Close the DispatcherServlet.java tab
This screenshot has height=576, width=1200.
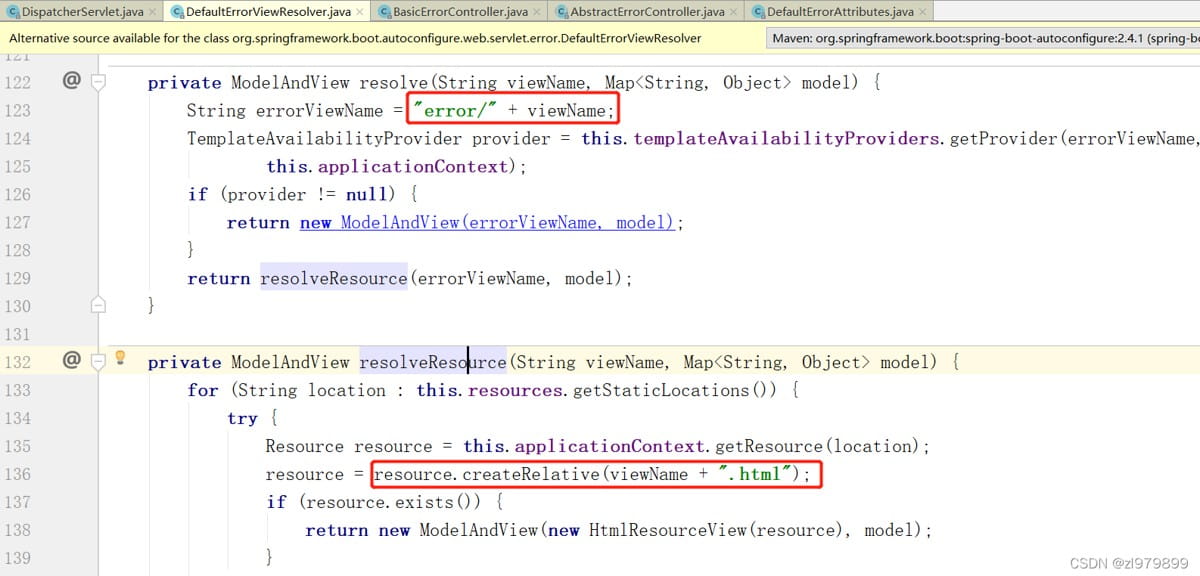[152, 13]
